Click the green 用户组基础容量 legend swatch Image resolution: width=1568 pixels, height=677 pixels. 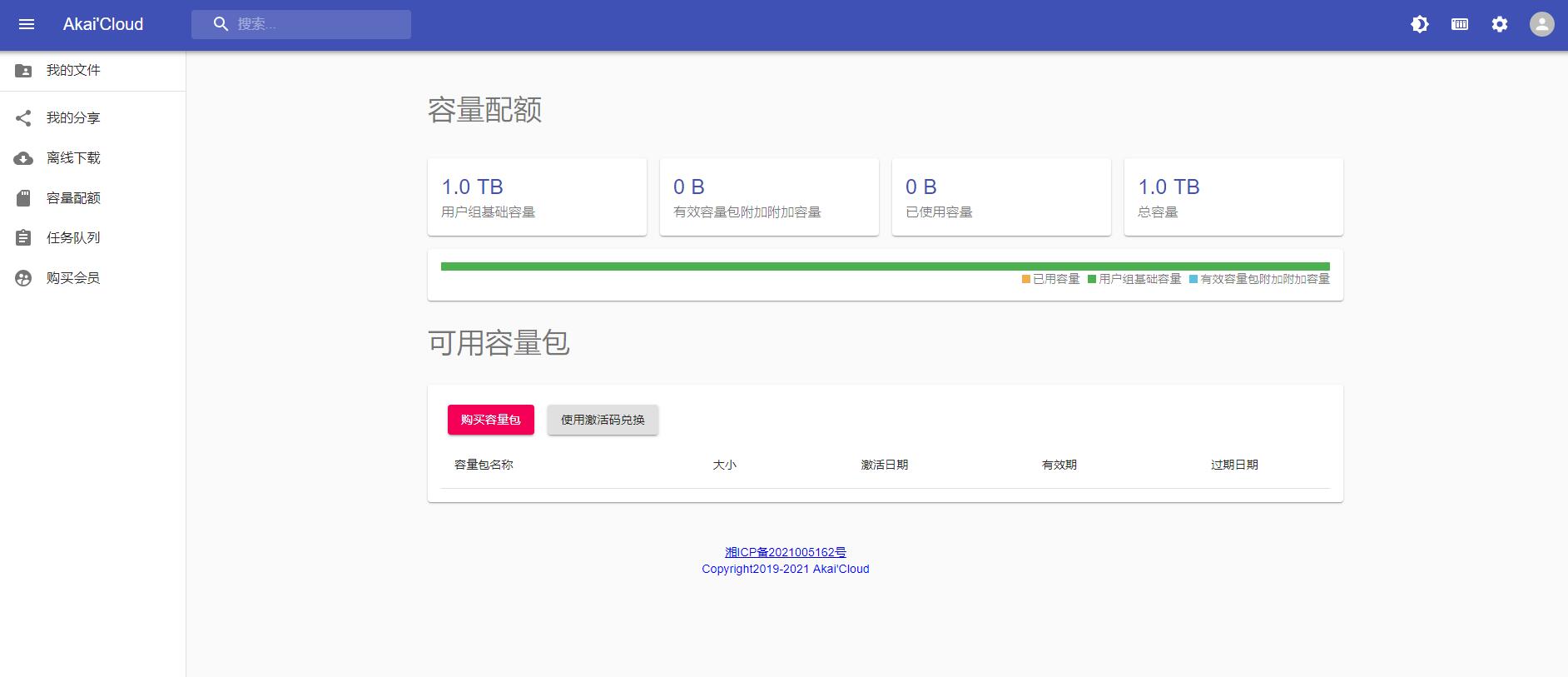pos(1092,279)
